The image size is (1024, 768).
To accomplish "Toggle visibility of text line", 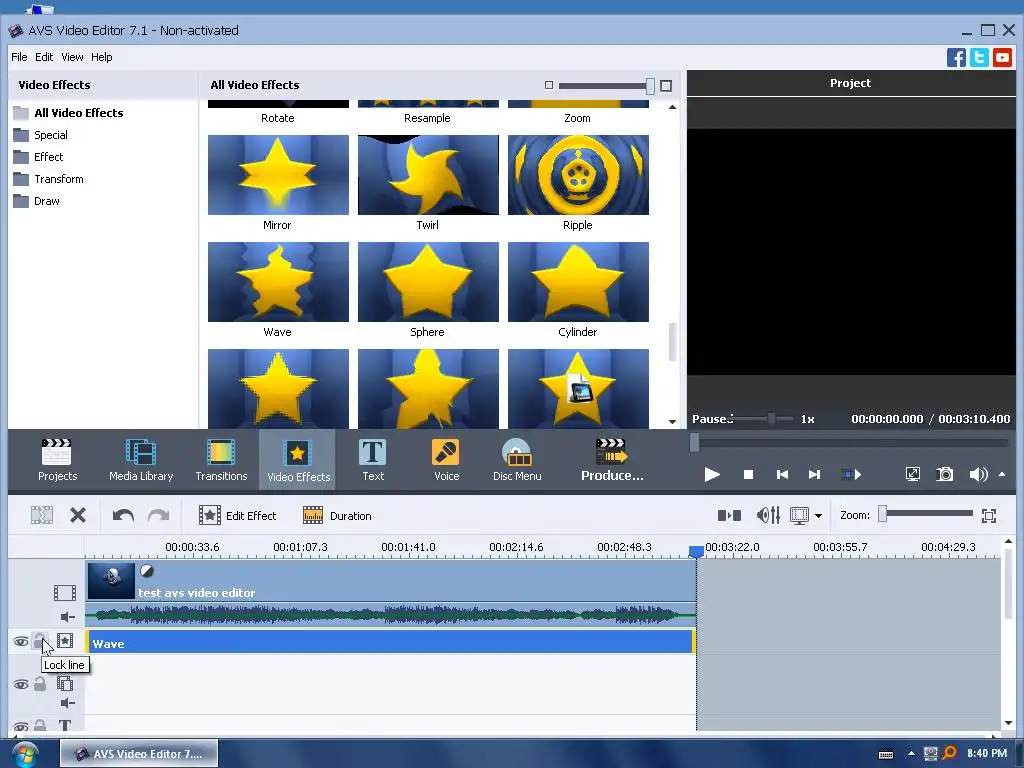I will pos(21,726).
